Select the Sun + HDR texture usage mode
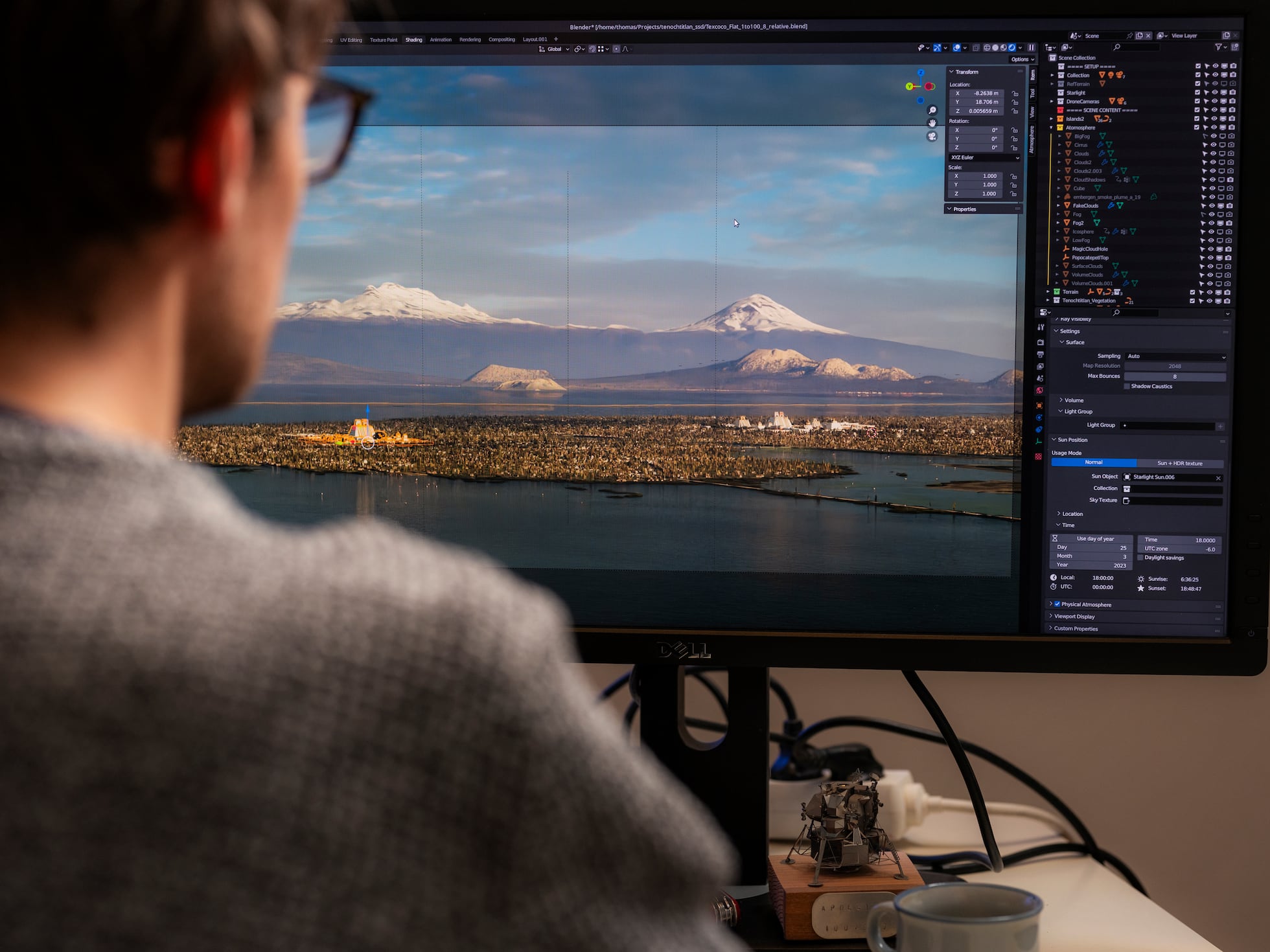The image size is (1270, 952). [1179, 463]
